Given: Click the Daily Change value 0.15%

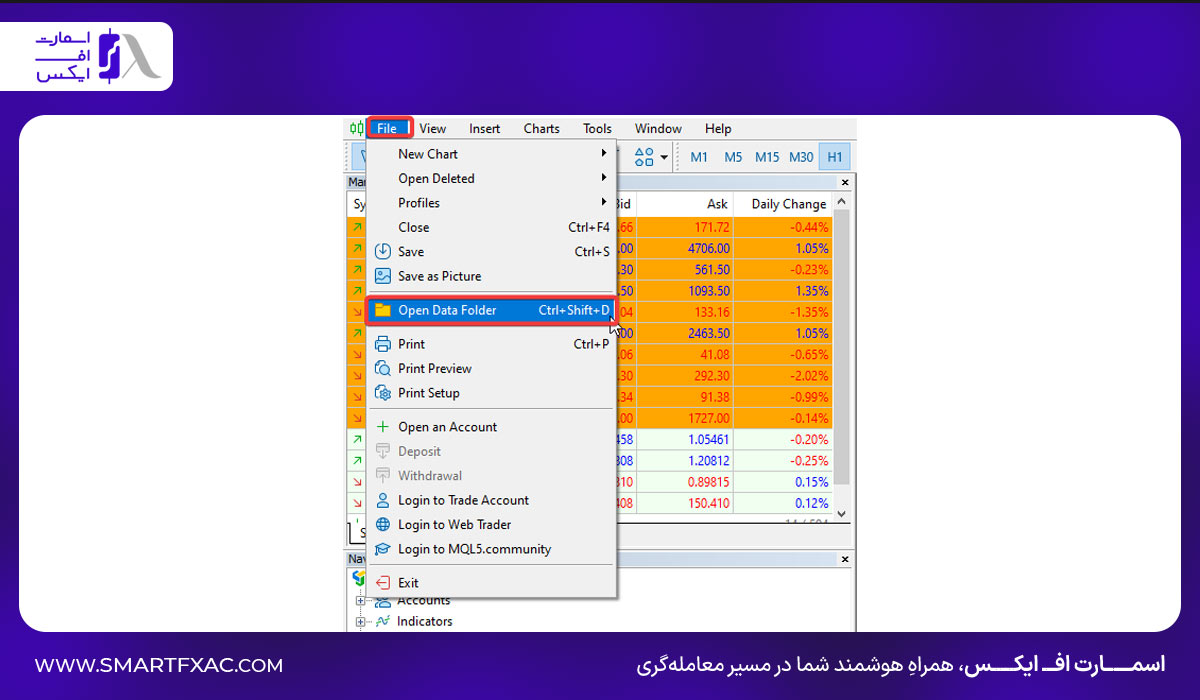Looking at the screenshot, I should (811, 482).
